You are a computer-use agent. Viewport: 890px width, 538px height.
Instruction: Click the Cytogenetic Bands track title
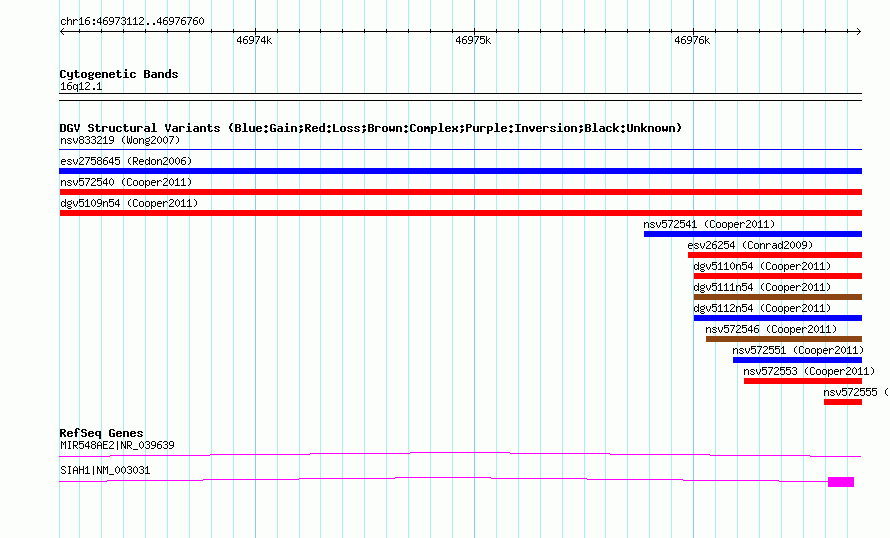point(119,74)
